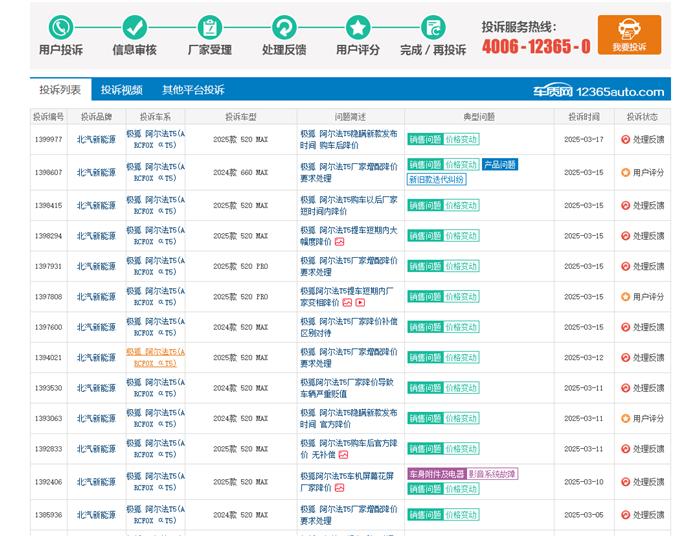Click the 产品问题 tag in complaint 1398607

tap(499, 164)
